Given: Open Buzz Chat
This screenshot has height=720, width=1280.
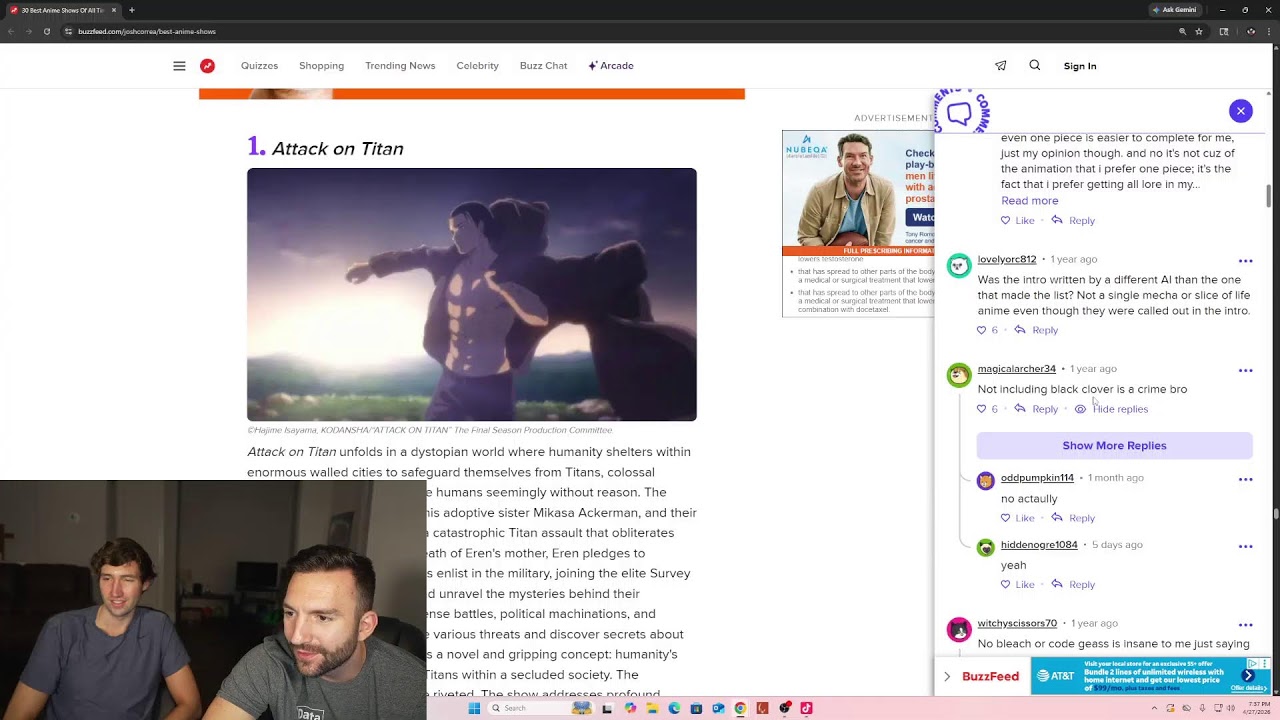Looking at the screenshot, I should point(543,66).
